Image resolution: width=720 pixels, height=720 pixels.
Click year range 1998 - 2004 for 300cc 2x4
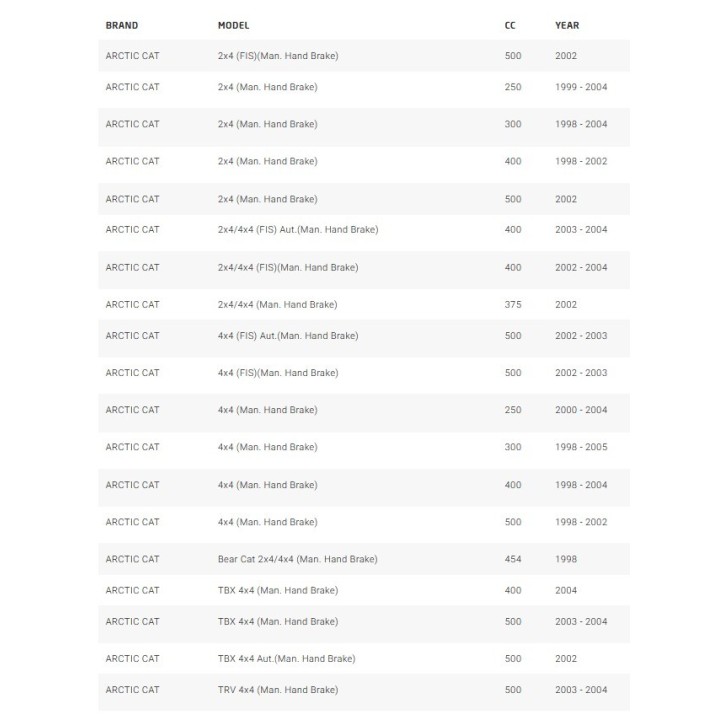[581, 124]
